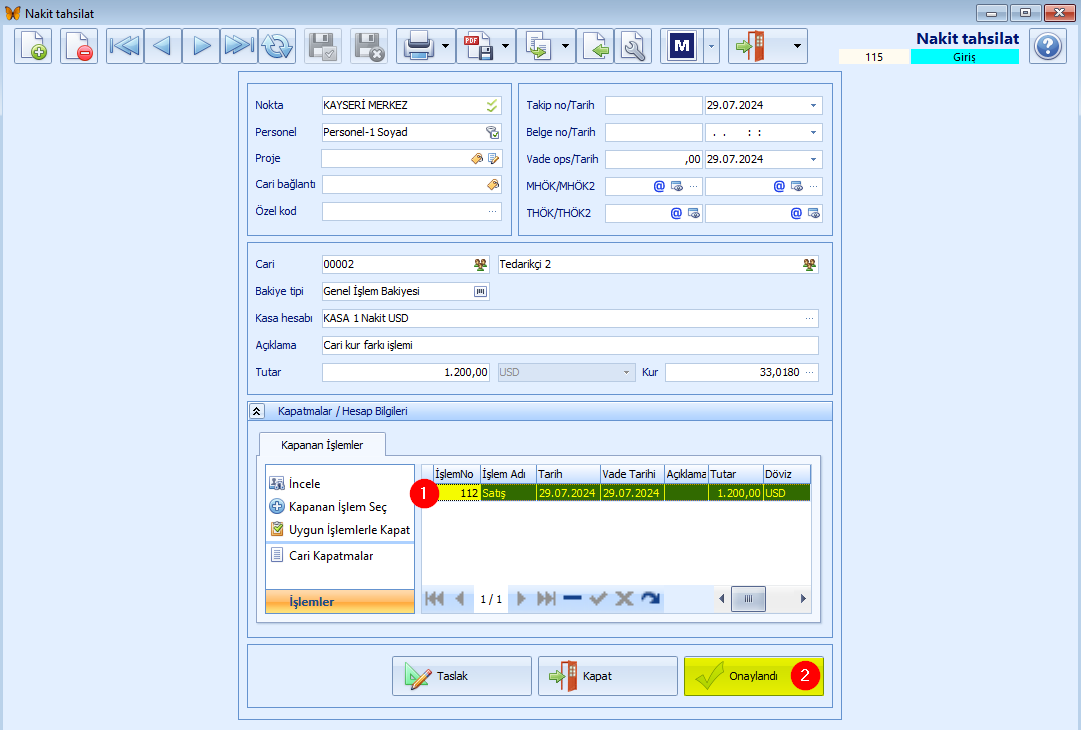Click the edit note icon in Proje field
The width and height of the screenshot is (1081, 730).
point(493,159)
